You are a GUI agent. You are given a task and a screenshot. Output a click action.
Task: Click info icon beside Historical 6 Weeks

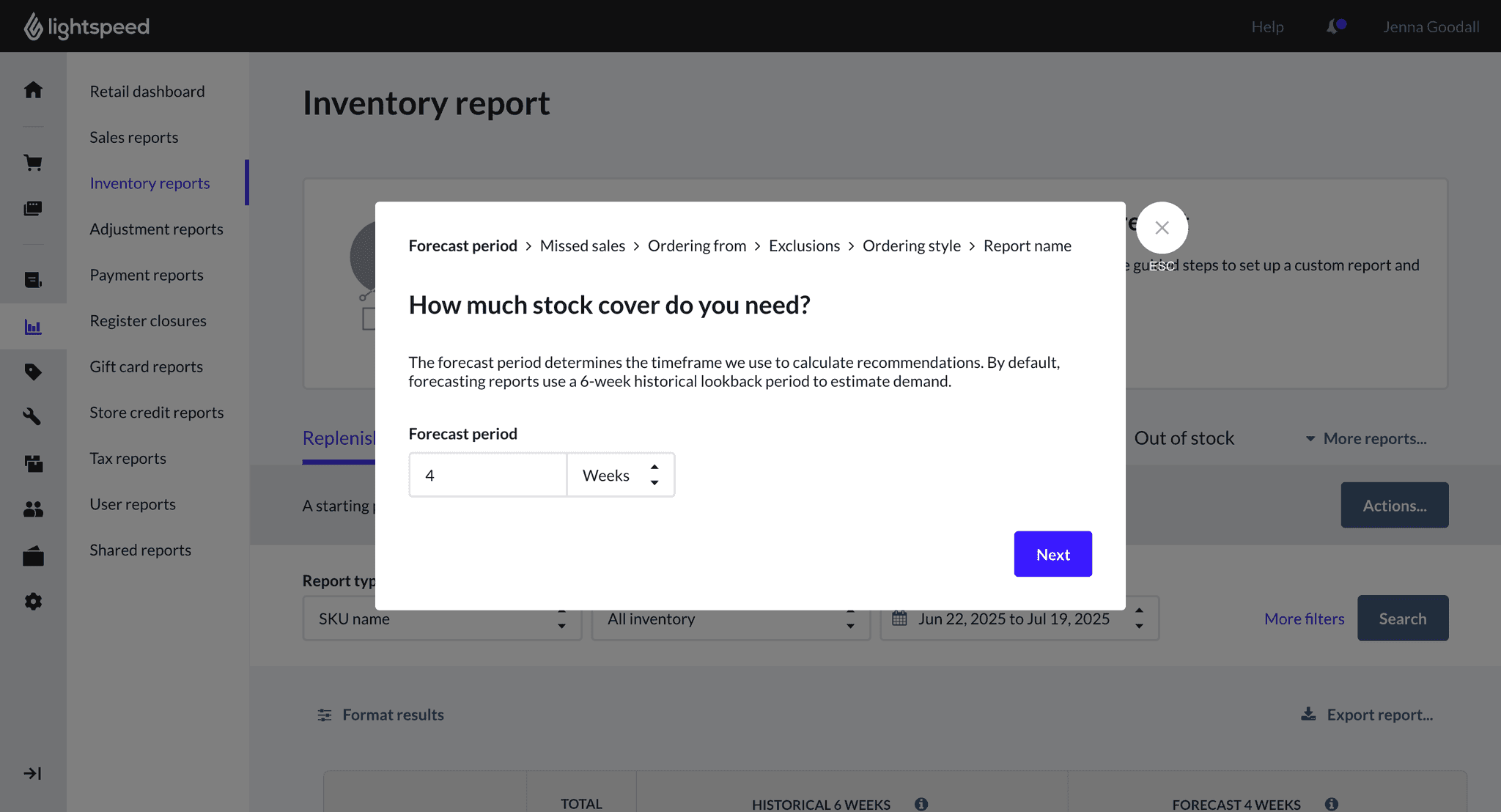pyautogui.click(x=921, y=804)
